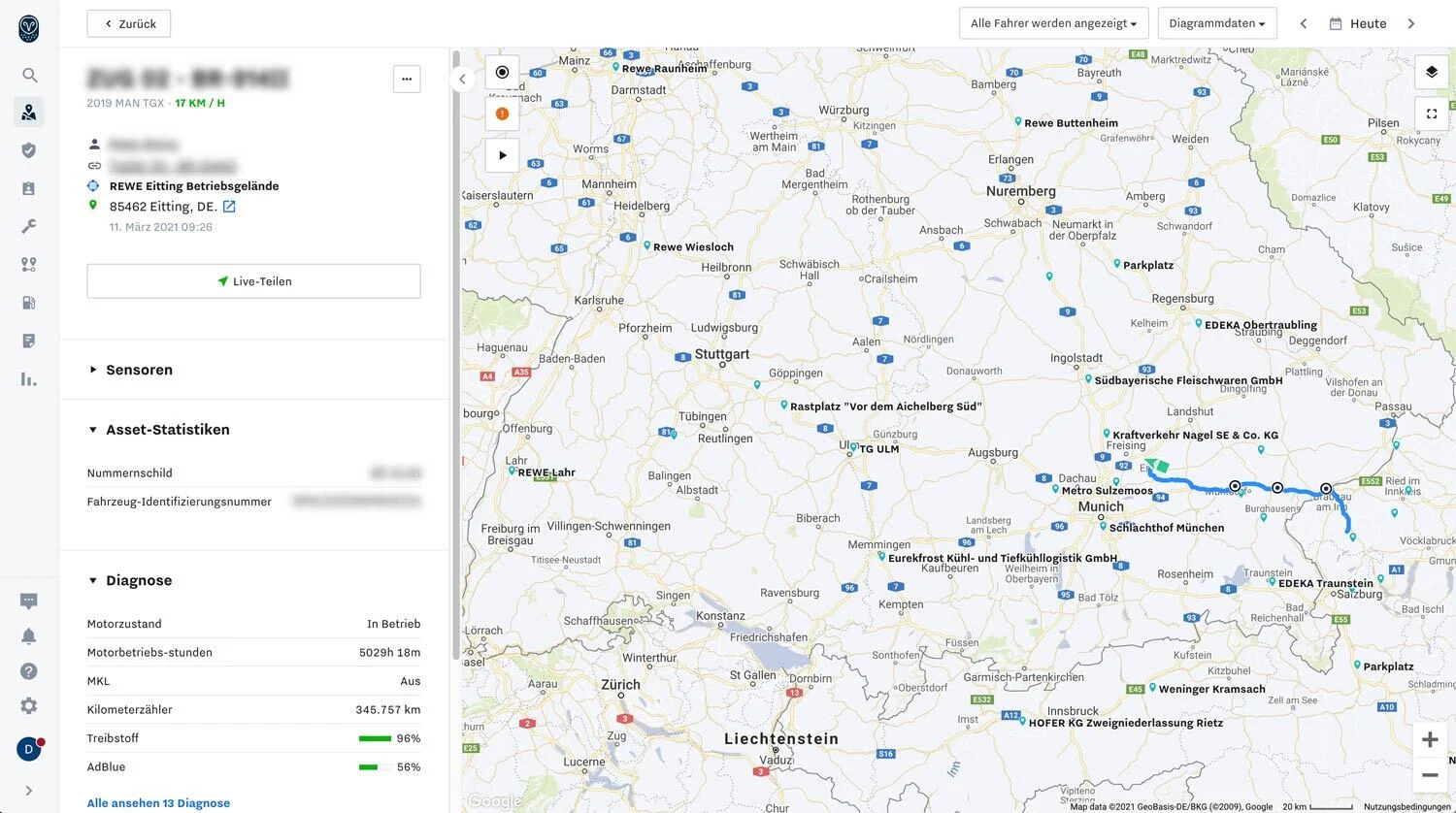This screenshot has height=813, width=1456.
Task: Click the REWE Eitting Betriebsgelände location text
Action: tap(194, 186)
